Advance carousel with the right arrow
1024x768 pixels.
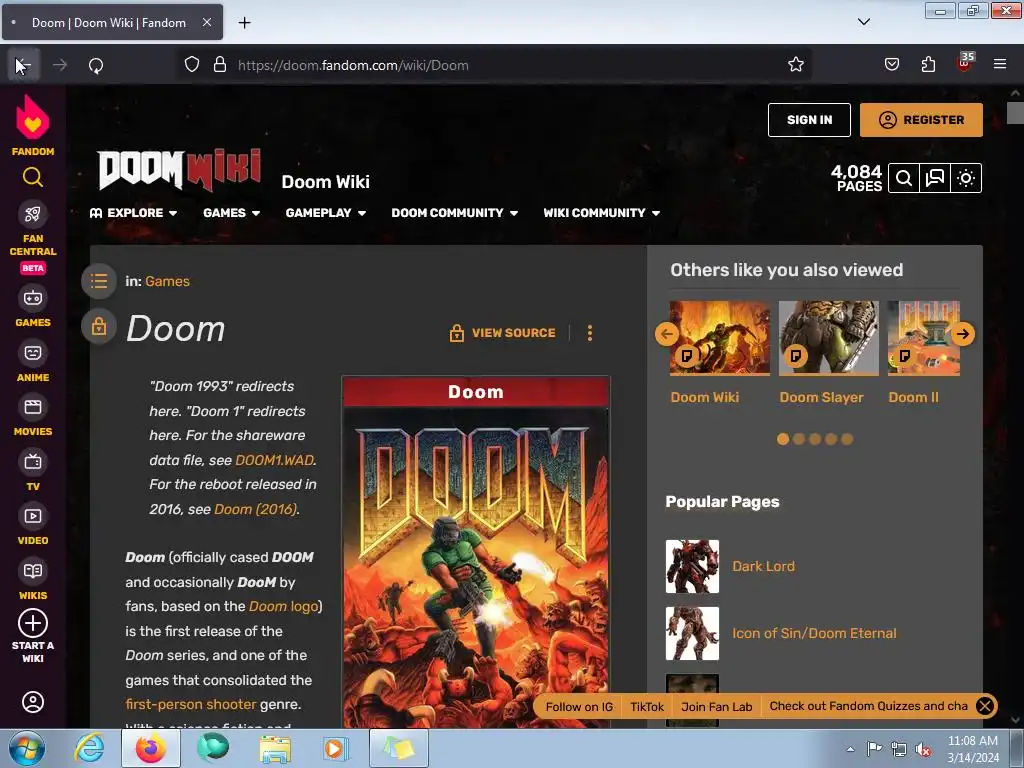coord(963,334)
